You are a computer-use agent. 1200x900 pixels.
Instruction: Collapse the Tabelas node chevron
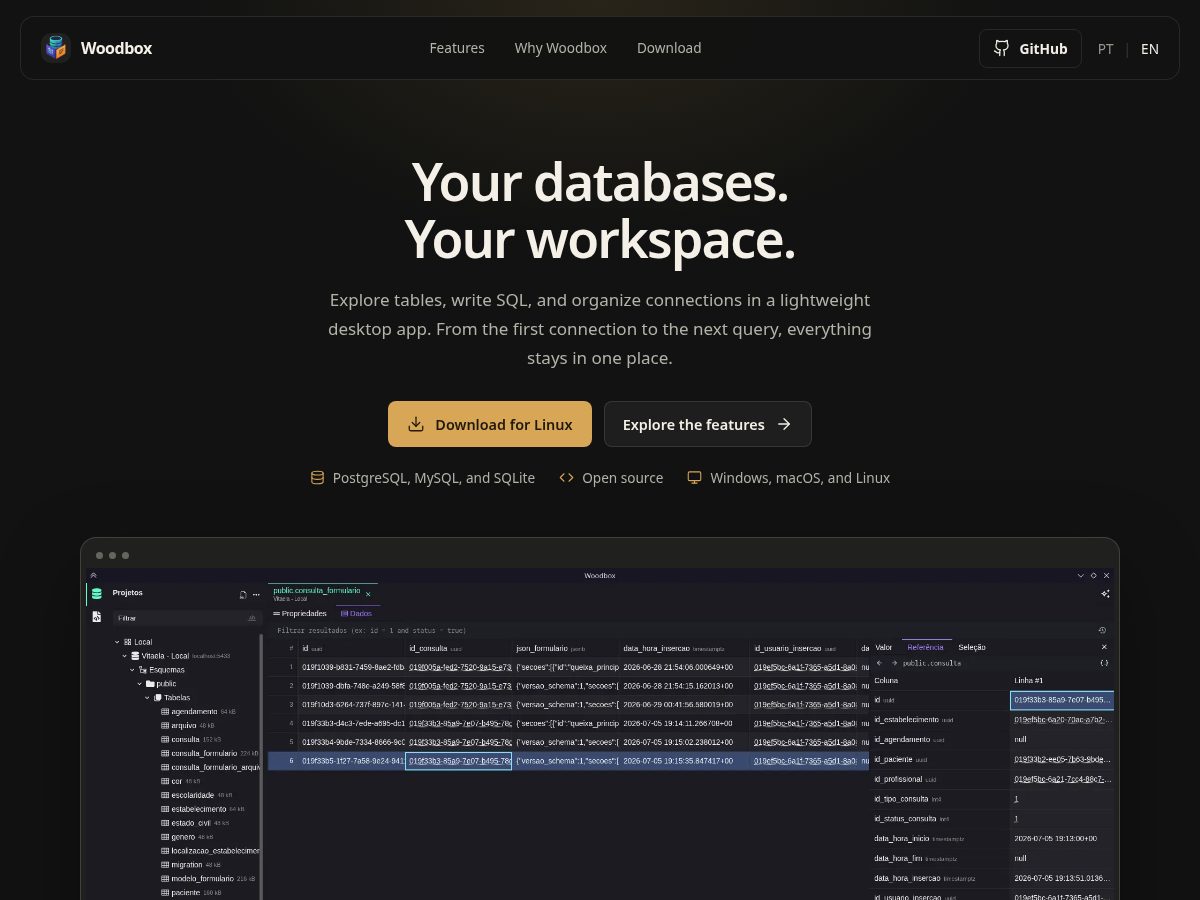click(148, 698)
